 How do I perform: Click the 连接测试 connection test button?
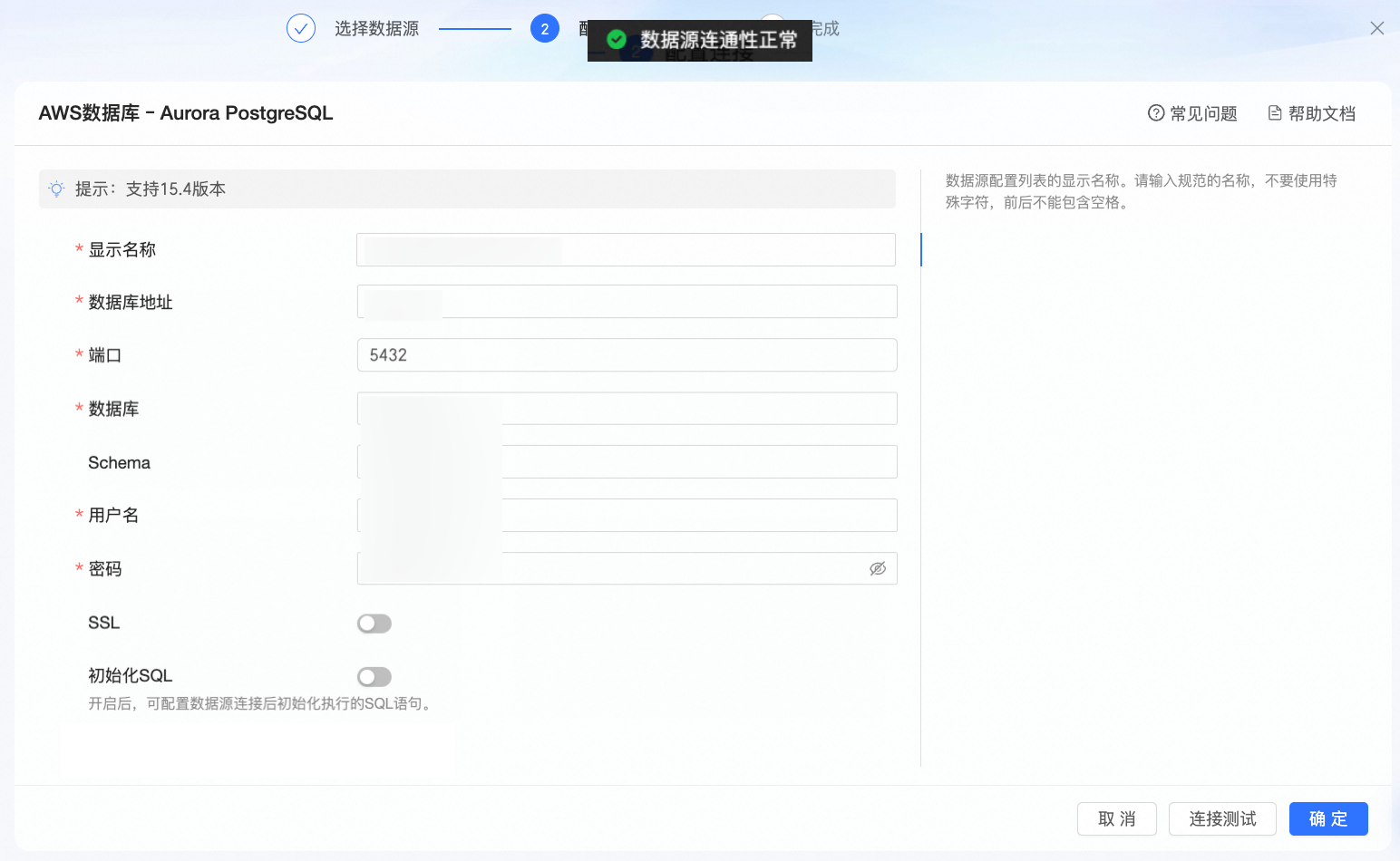pyautogui.click(x=1222, y=818)
